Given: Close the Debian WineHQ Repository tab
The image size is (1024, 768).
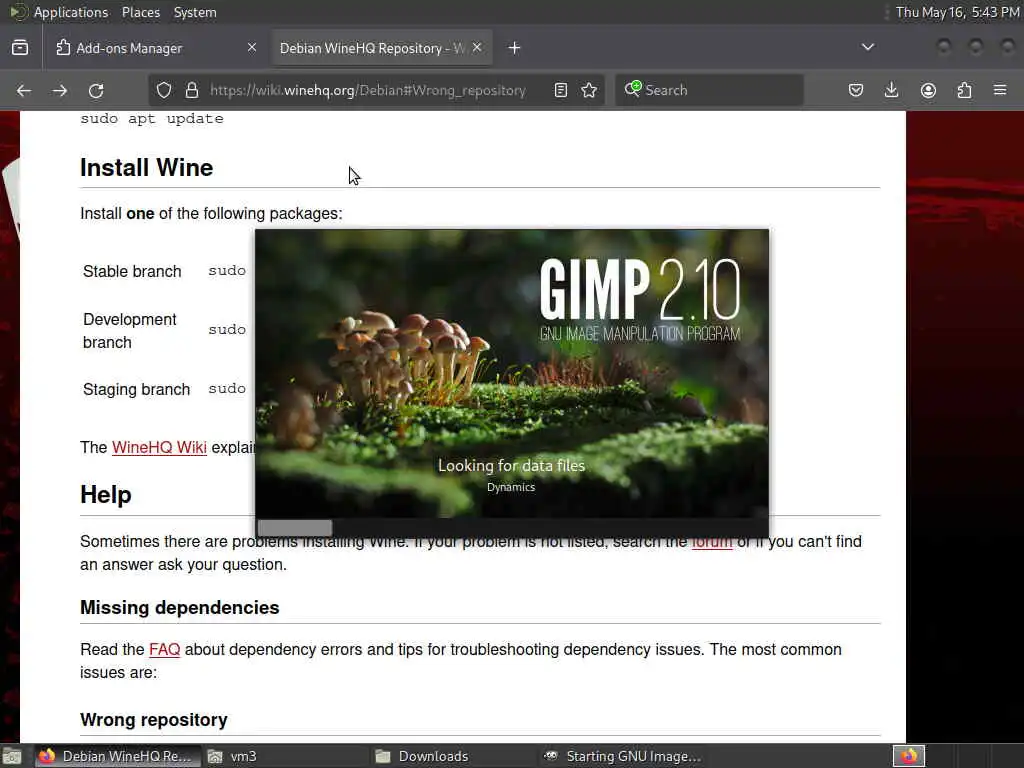Looking at the screenshot, I should (x=477, y=47).
